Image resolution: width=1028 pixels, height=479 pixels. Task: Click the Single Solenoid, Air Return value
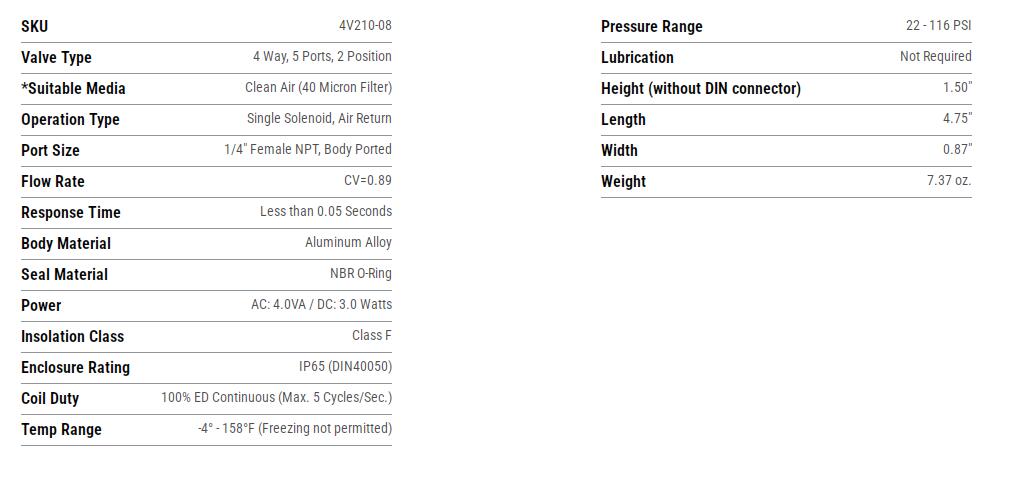[319, 118]
